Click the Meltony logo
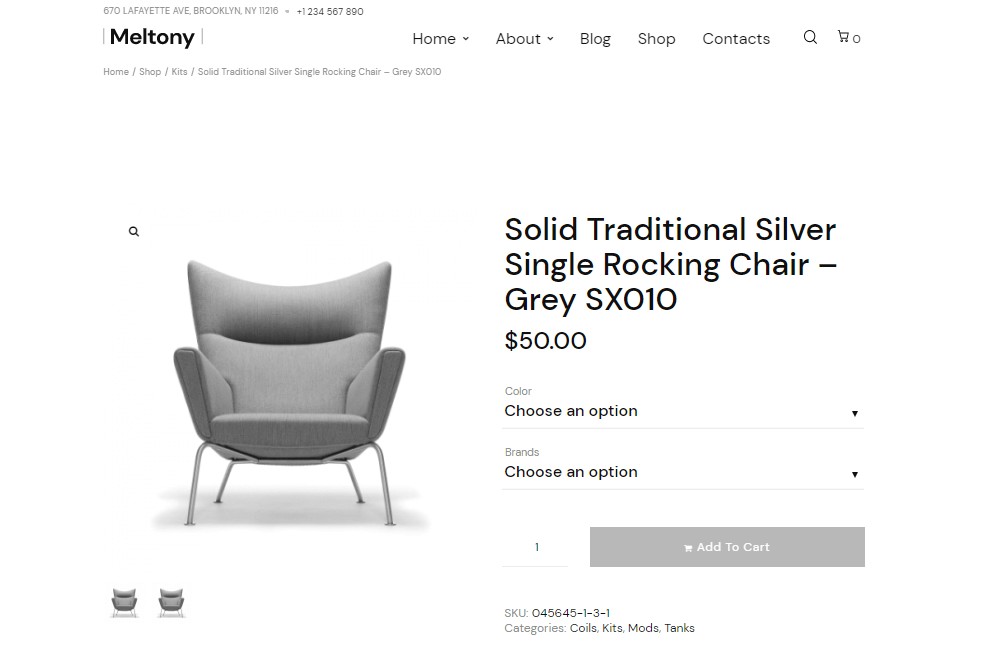Image resolution: width=1004 pixels, height=668 pixels. (152, 37)
